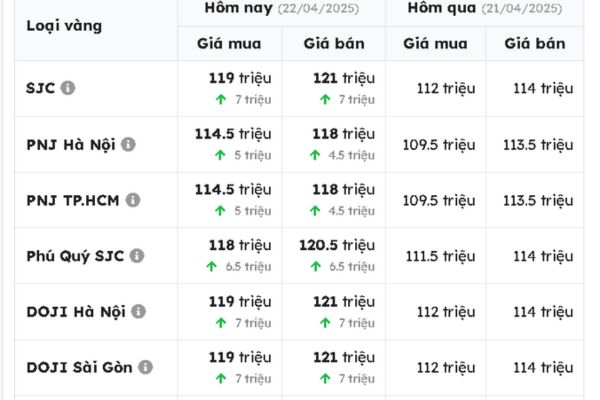Open the info icon next to PNJ Hà Nội
The width and height of the screenshot is (600, 400).
click(128, 144)
